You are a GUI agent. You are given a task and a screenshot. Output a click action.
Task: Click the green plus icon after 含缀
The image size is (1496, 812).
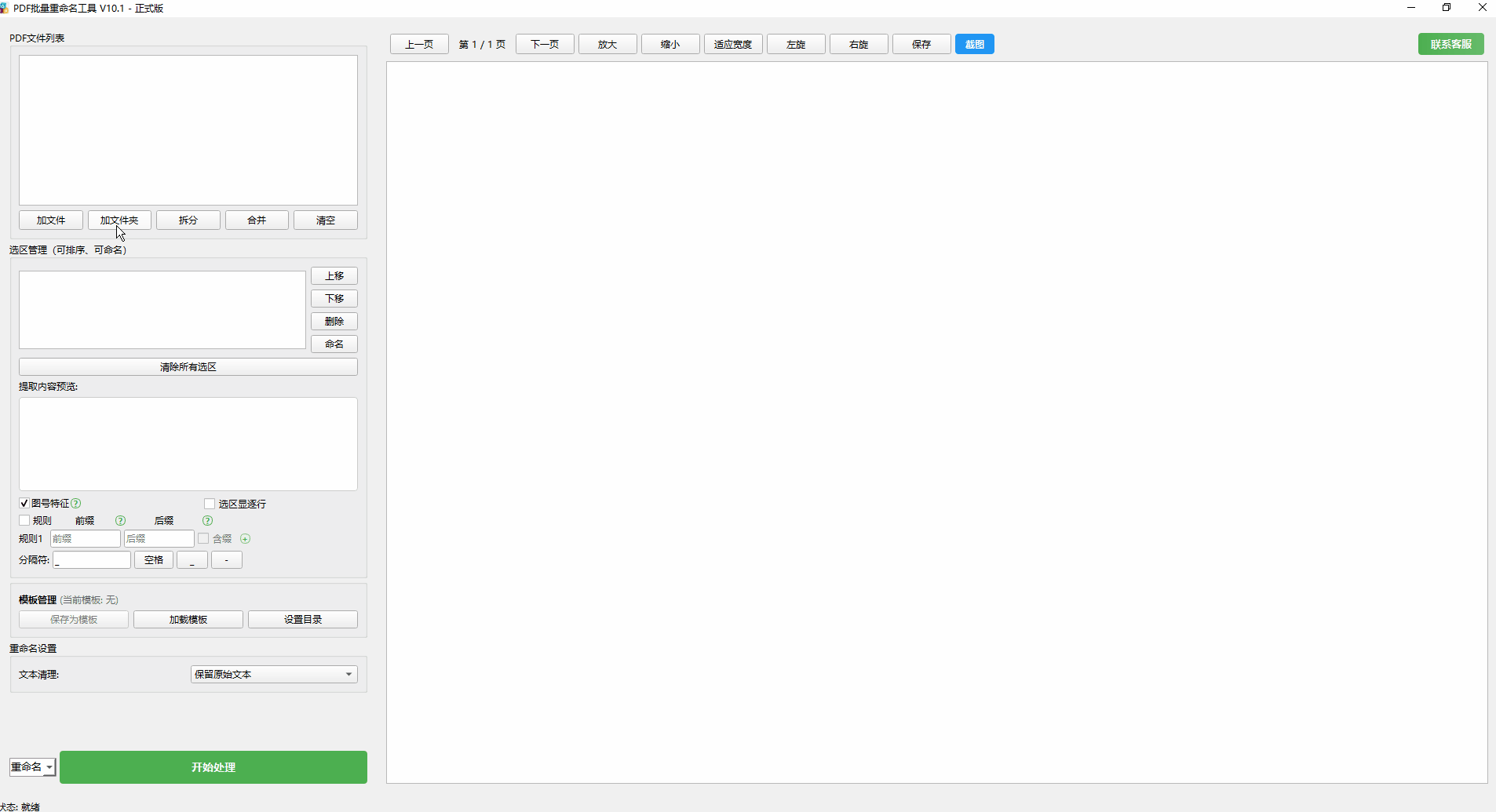tap(245, 539)
